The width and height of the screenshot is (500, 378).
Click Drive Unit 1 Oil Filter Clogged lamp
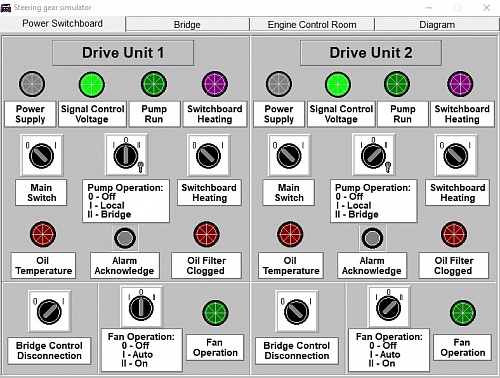(207, 234)
